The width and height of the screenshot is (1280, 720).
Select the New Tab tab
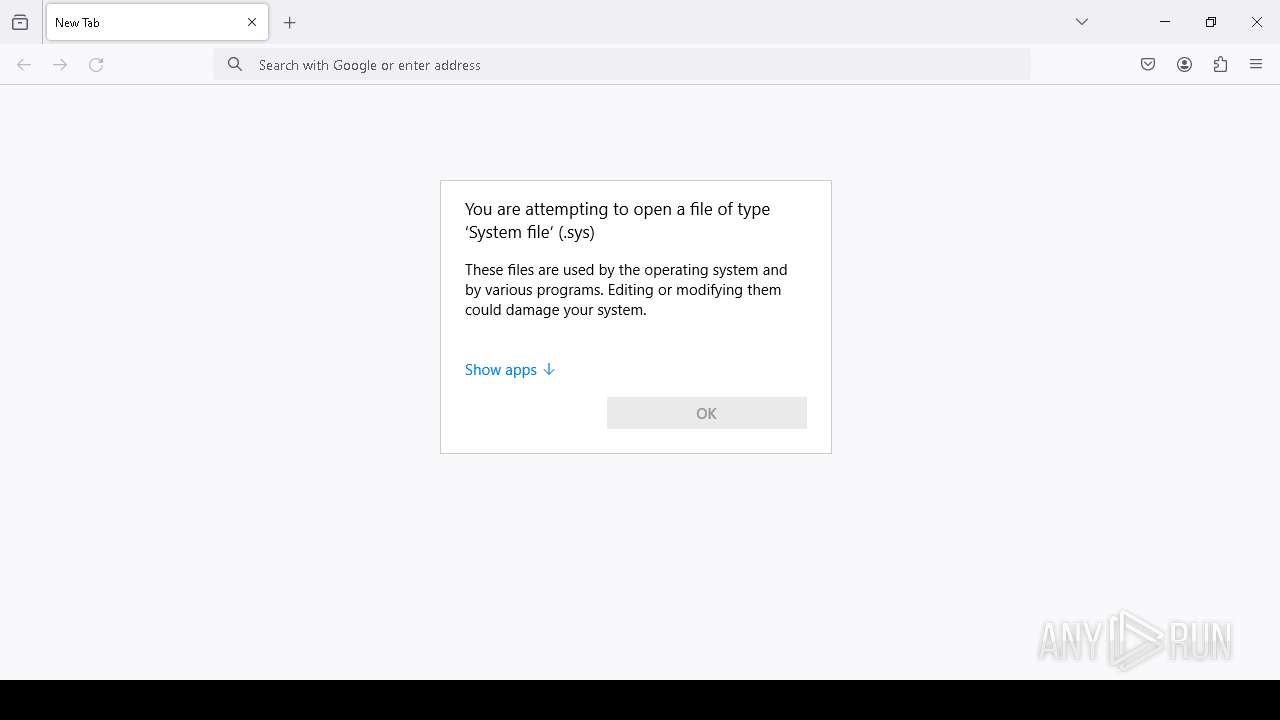[157, 22]
